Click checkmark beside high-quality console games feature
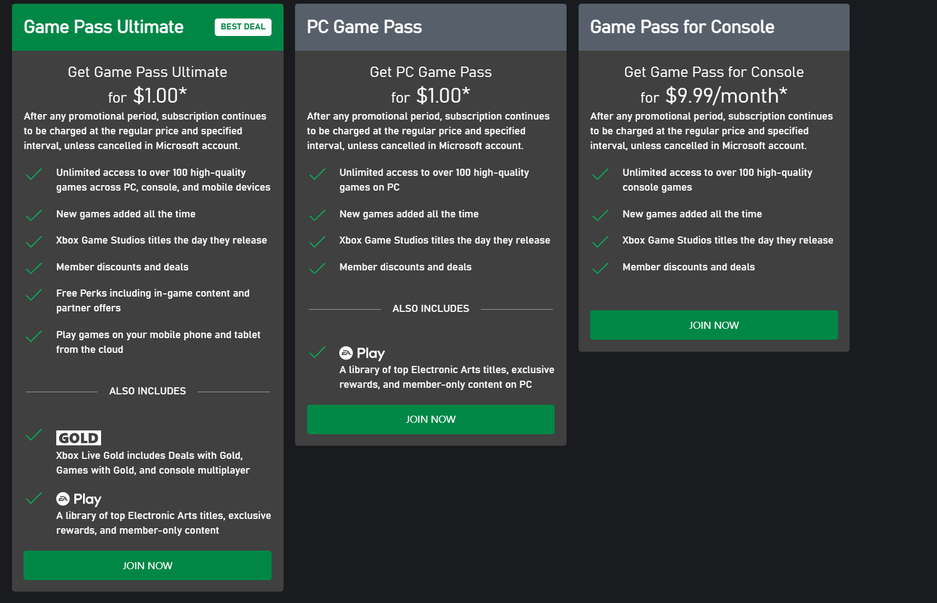The height and width of the screenshot is (603, 937). click(x=601, y=174)
